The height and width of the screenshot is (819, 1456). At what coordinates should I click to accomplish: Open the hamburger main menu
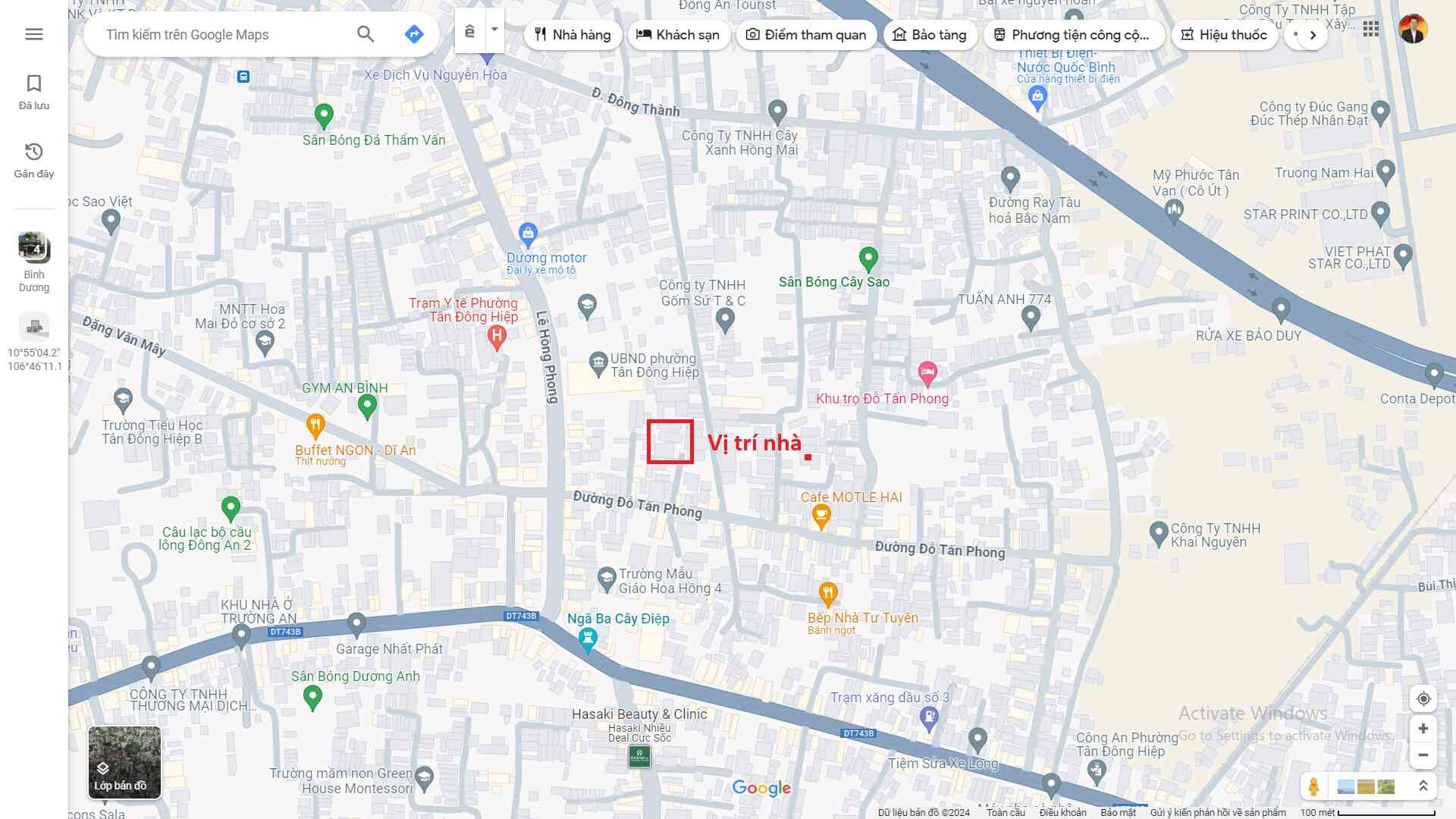34,34
